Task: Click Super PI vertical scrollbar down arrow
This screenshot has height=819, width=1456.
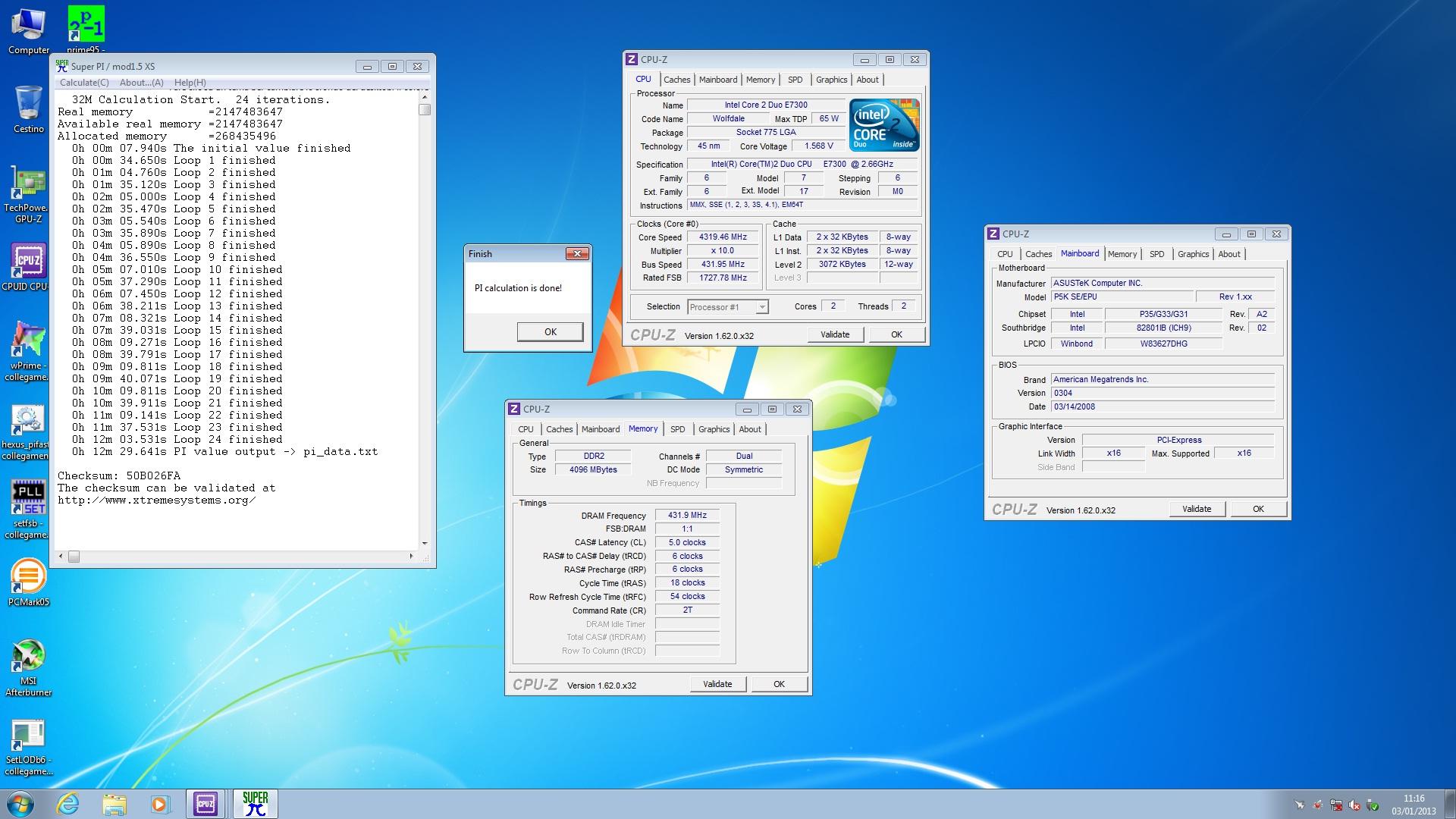Action: (425, 543)
